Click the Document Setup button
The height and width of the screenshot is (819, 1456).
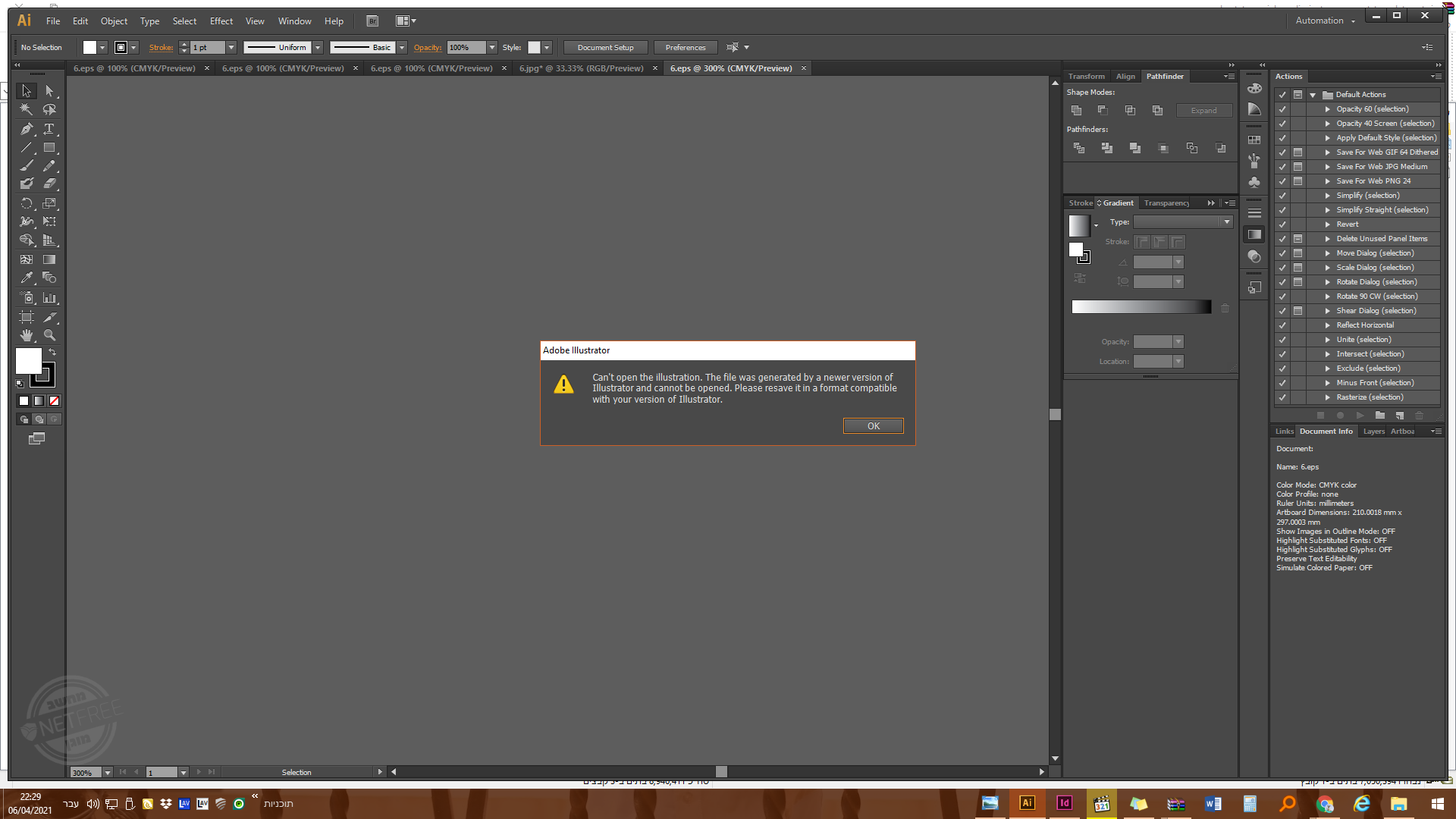tap(605, 48)
